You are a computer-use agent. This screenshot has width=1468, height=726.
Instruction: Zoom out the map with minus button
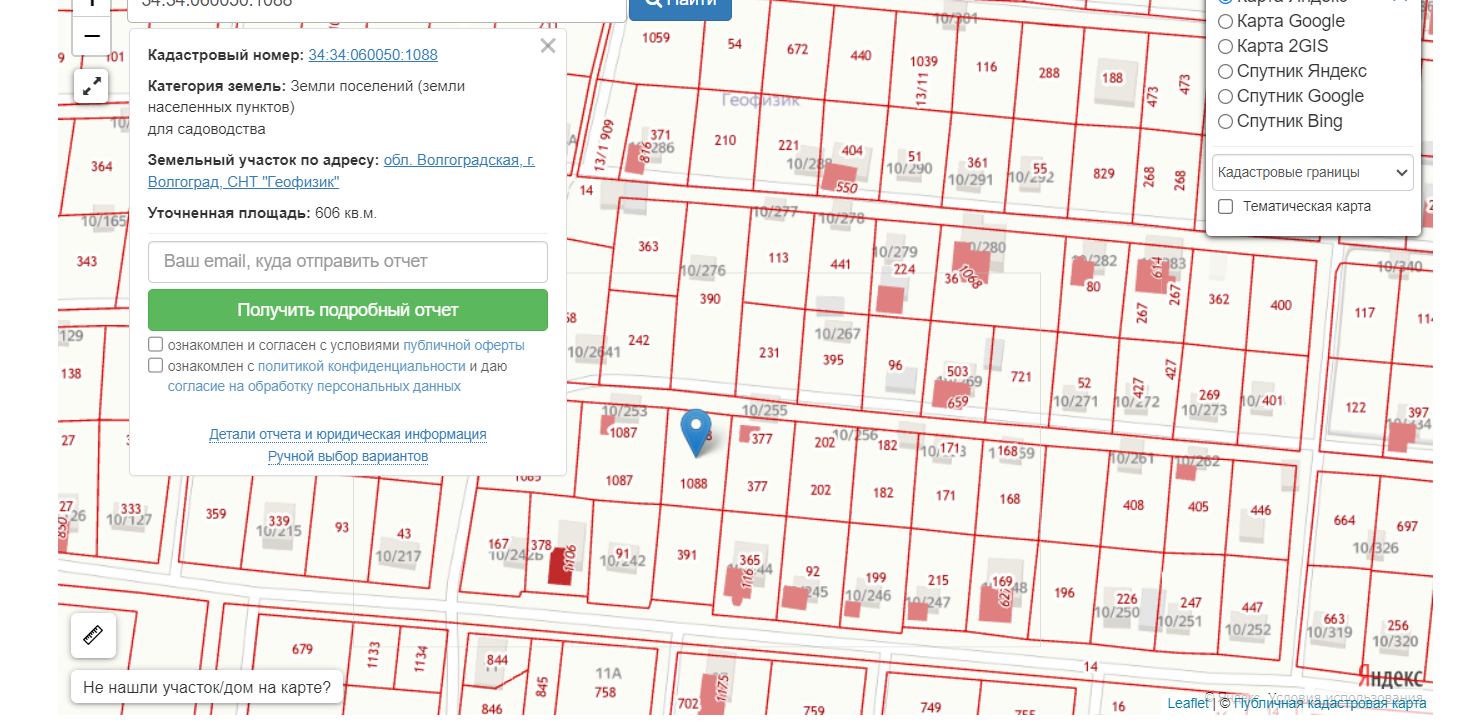point(92,37)
